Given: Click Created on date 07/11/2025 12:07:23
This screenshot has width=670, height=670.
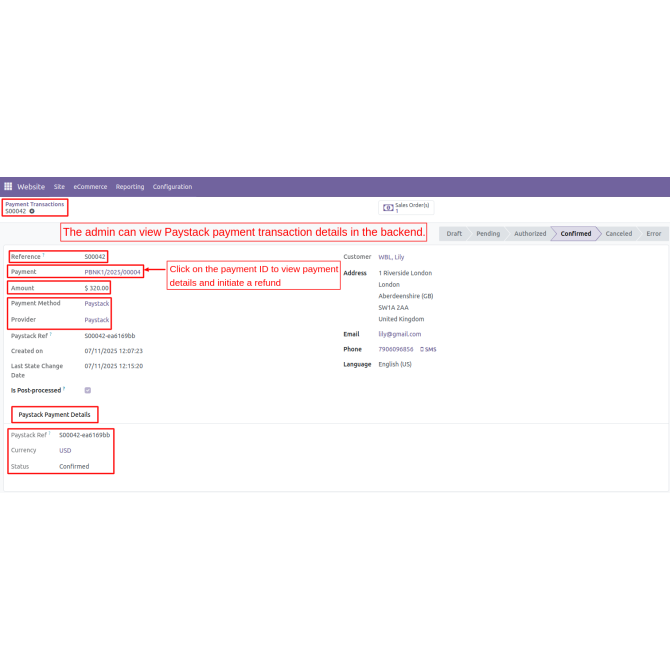Looking at the screenshot, I should click(x=114, y=351).
